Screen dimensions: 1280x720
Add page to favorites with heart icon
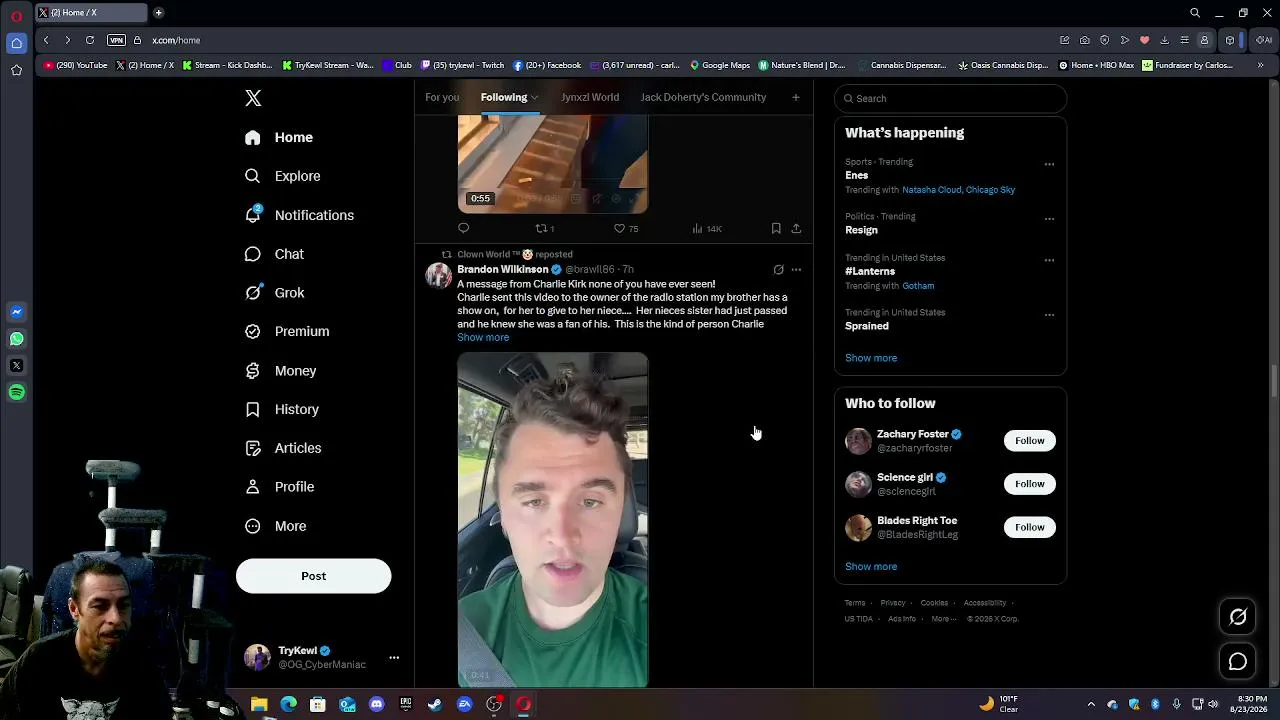click(x=1145, y=40)
